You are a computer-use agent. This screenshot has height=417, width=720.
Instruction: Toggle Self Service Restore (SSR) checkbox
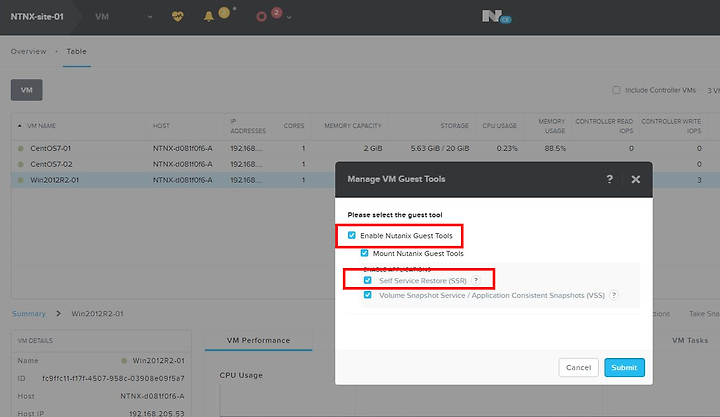368,280
